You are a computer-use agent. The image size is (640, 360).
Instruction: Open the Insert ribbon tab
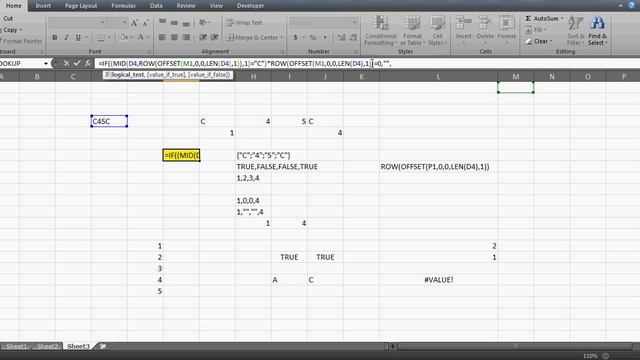tap(43, 6)
